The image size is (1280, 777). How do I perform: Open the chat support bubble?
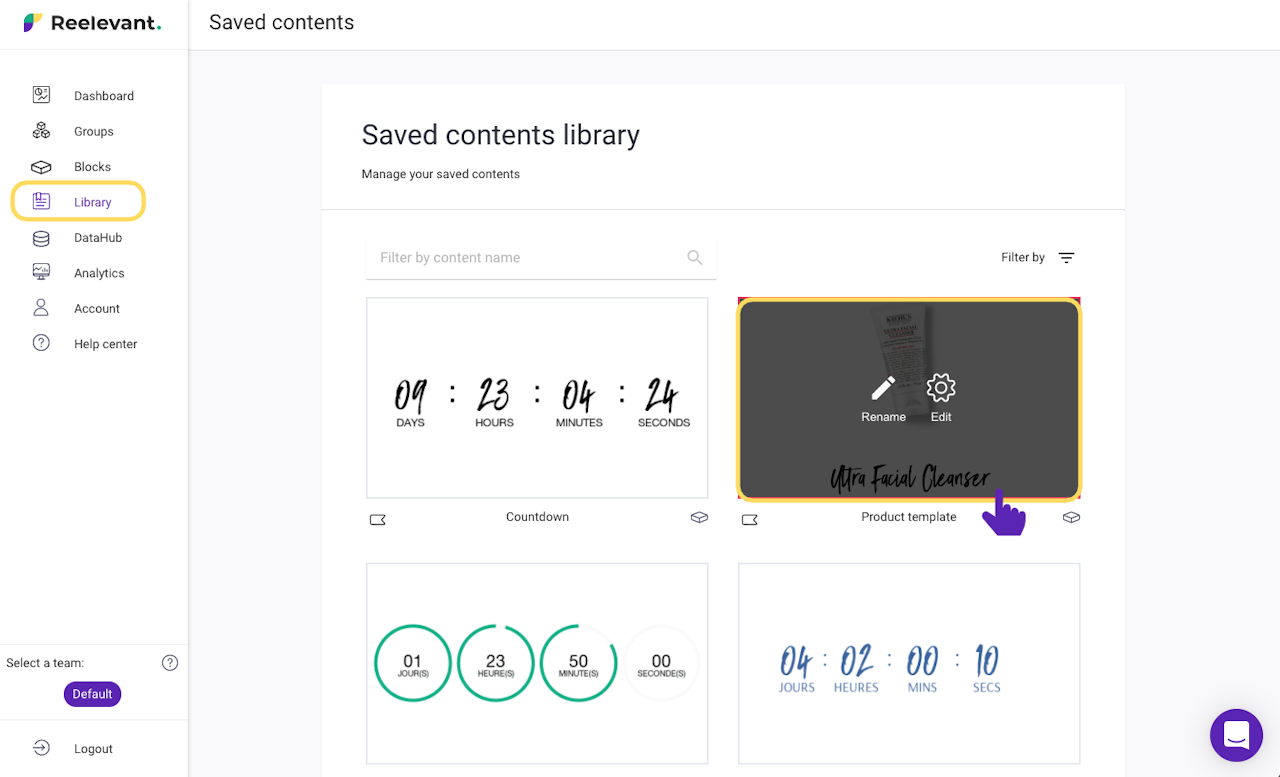[x=1236, y=735]
